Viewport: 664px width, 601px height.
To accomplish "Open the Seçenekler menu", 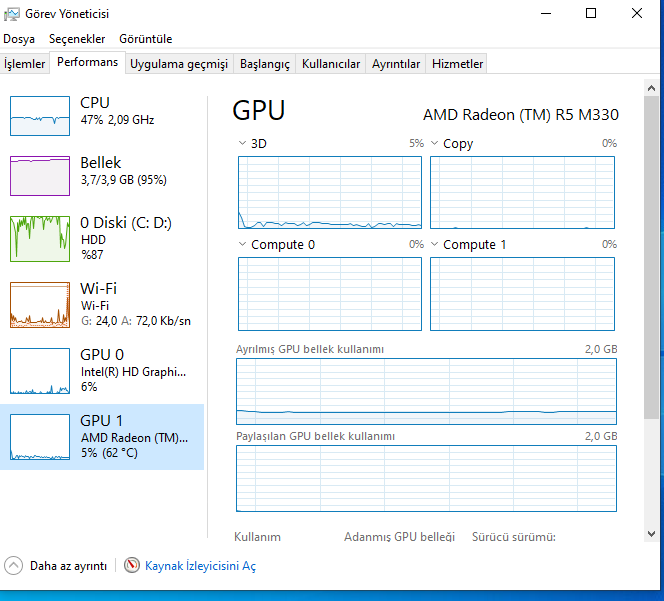I will 77,39.
